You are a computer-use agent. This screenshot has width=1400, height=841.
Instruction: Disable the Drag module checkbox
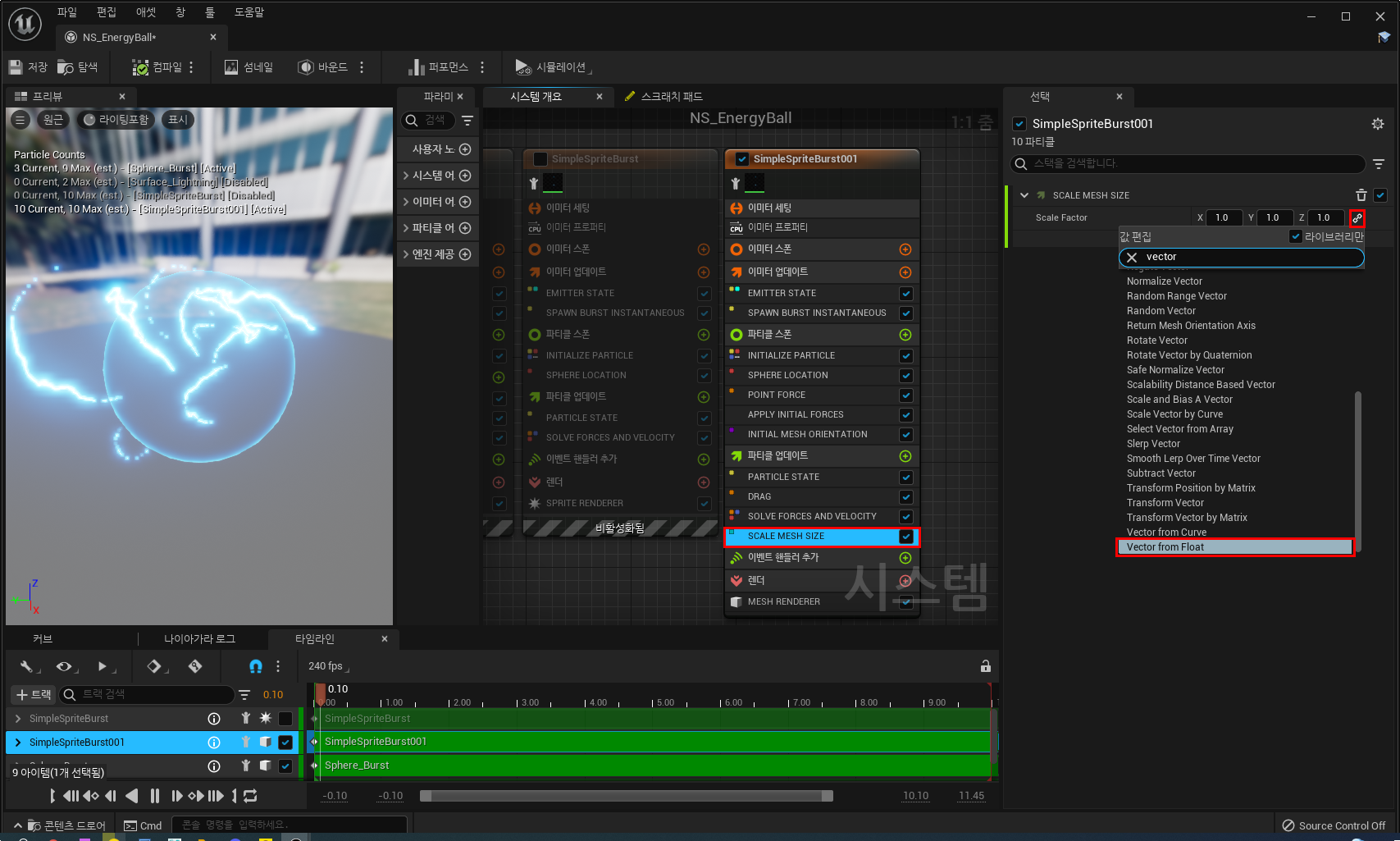point(906,497)
